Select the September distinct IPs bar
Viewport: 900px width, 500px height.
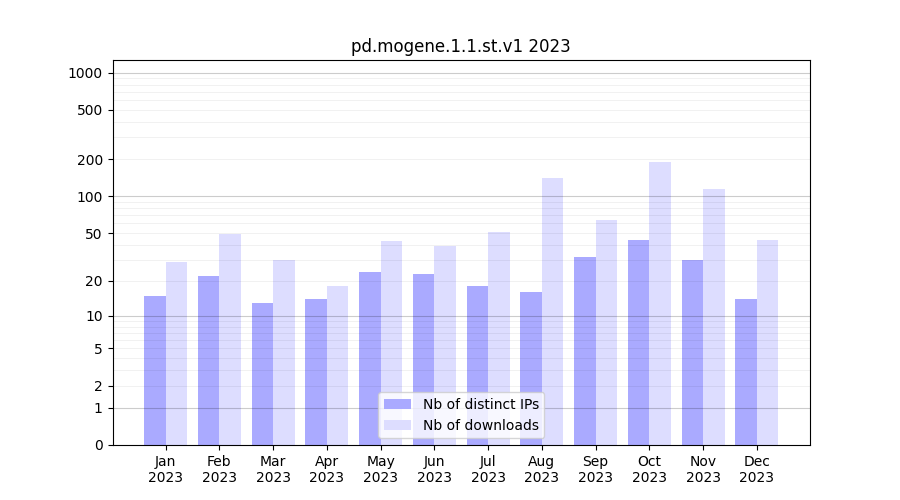pyautogui.click(x=585, y=350)
